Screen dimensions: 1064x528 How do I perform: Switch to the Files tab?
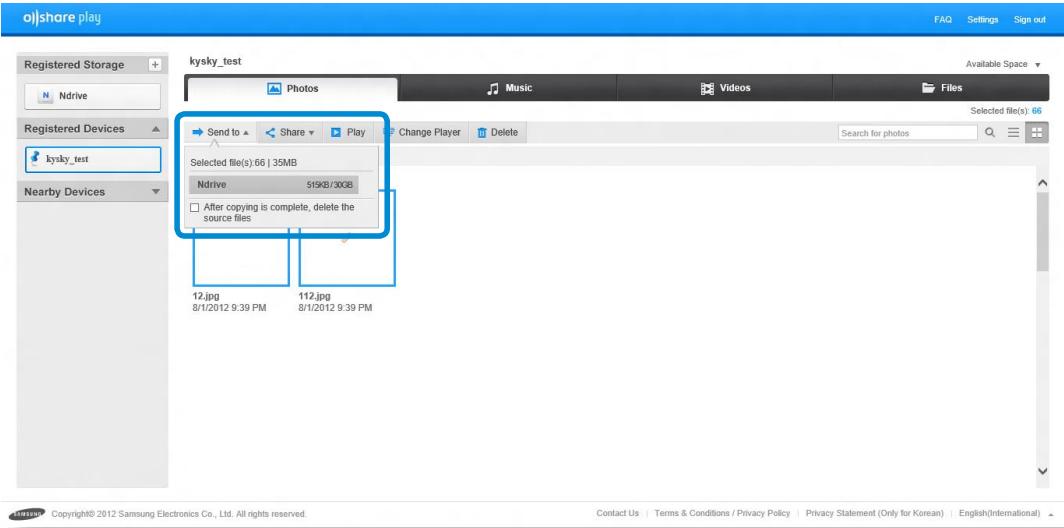tap(941, 88)
